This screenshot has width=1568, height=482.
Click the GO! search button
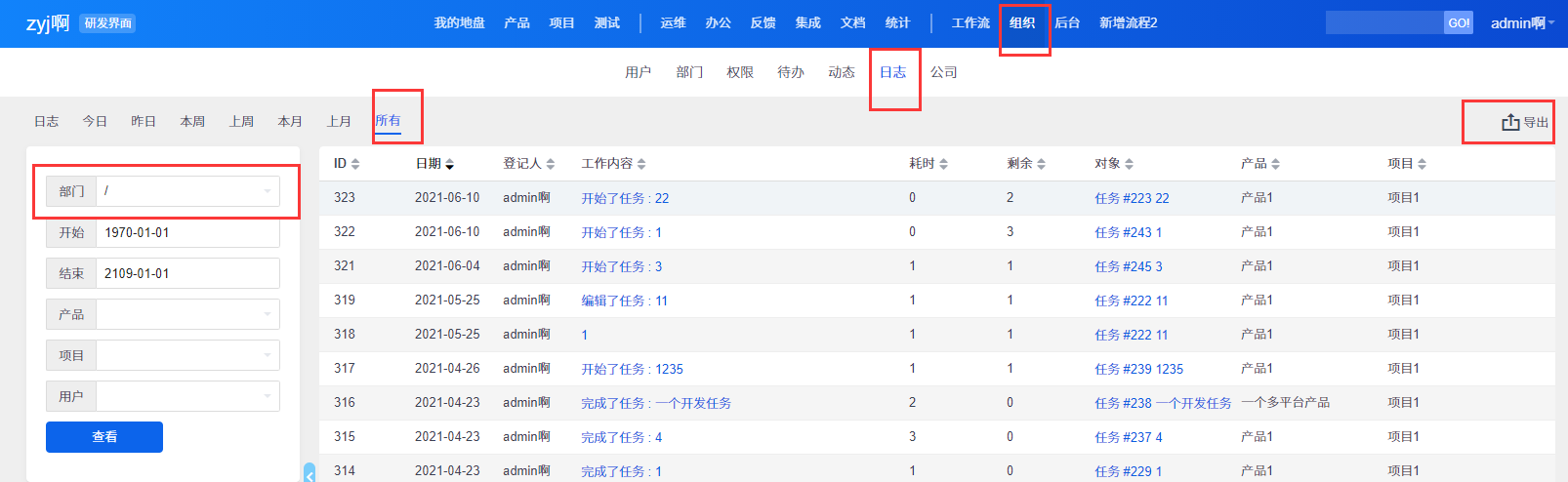coord(1458,23)
